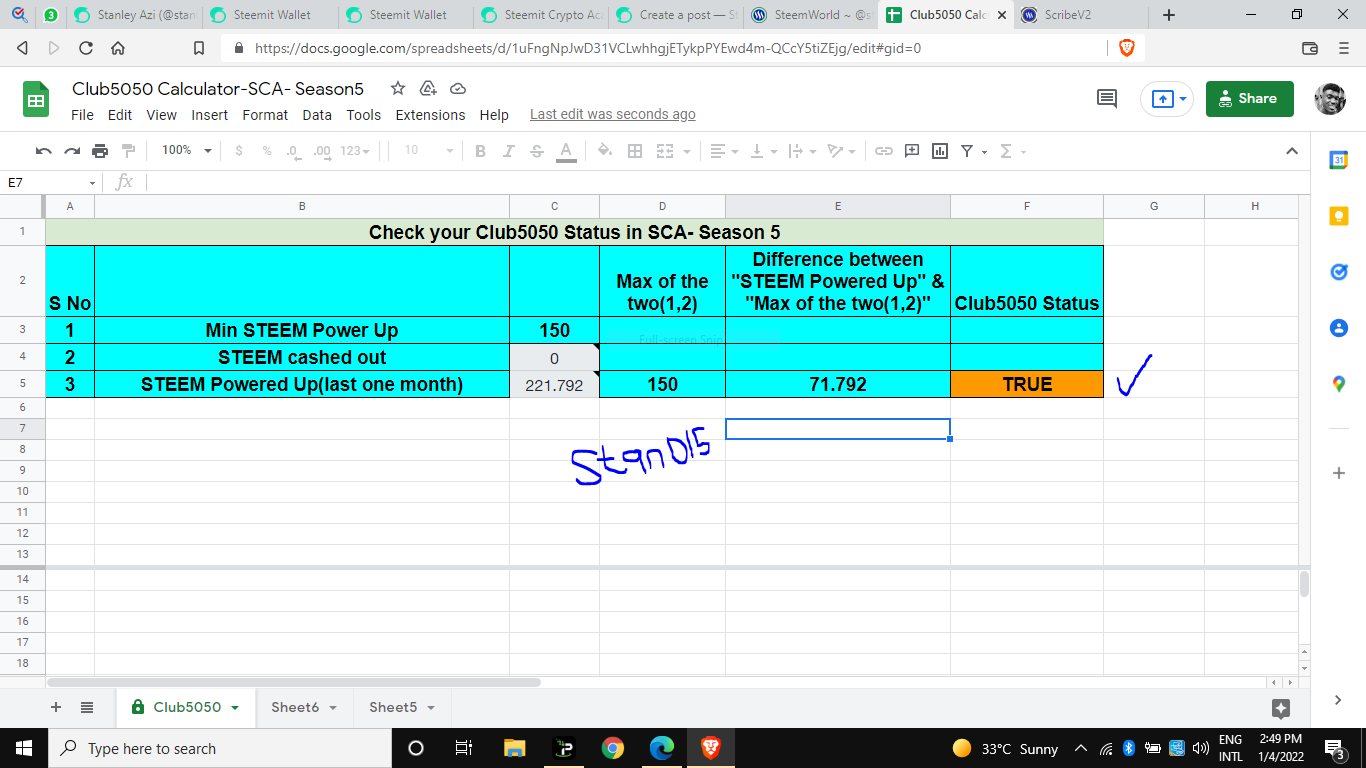The image size is (1366, 768).
Task: Print the spreadsheet using the printer icon
Action: click(100, 151)
